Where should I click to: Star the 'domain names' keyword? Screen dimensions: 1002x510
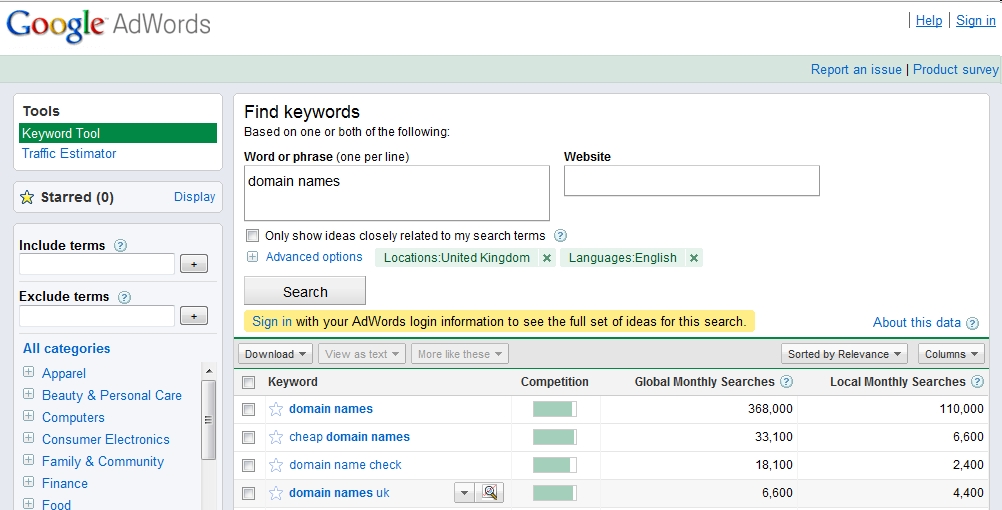[x=275, y=409]
